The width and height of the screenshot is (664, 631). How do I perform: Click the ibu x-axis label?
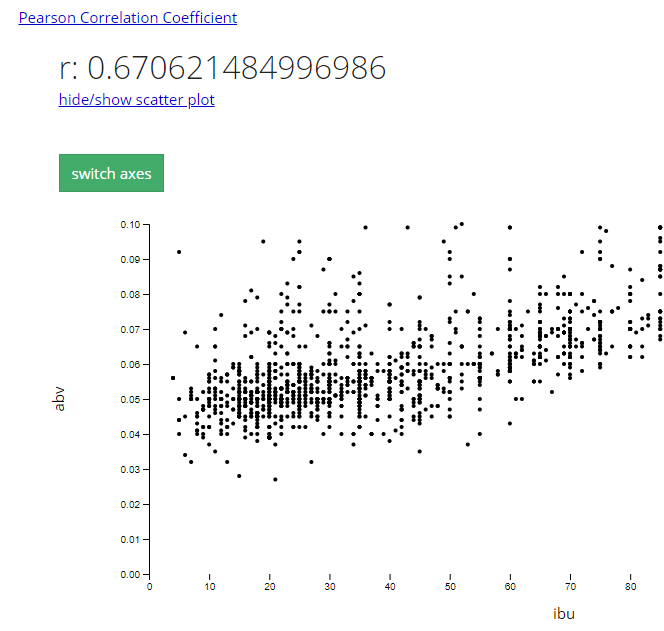click(564, 614)
